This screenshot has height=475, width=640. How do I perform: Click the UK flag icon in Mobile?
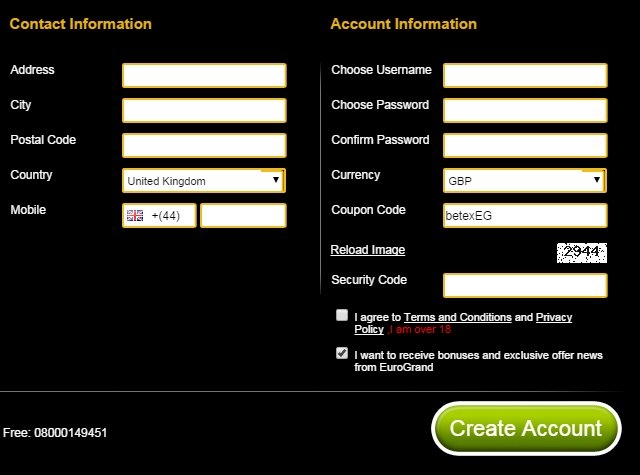135,215
